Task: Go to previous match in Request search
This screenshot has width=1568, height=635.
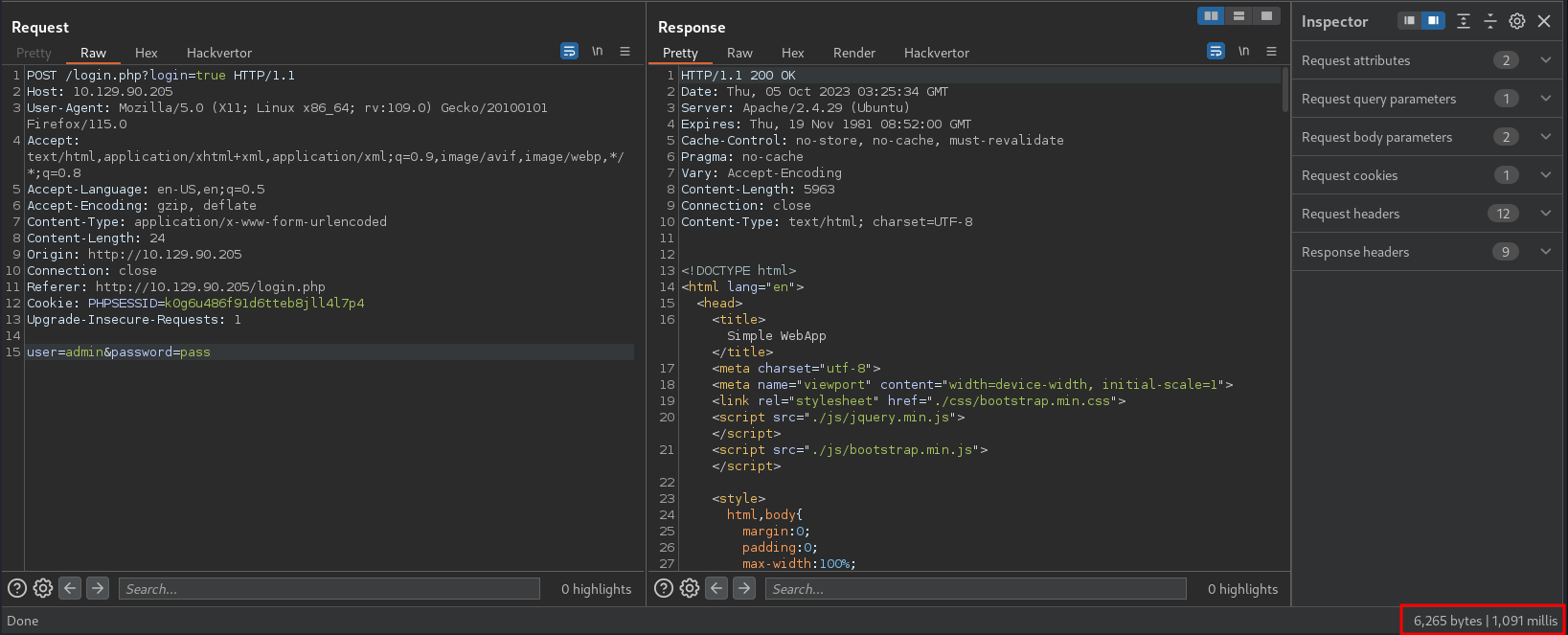Action: [x=70, y=588]
